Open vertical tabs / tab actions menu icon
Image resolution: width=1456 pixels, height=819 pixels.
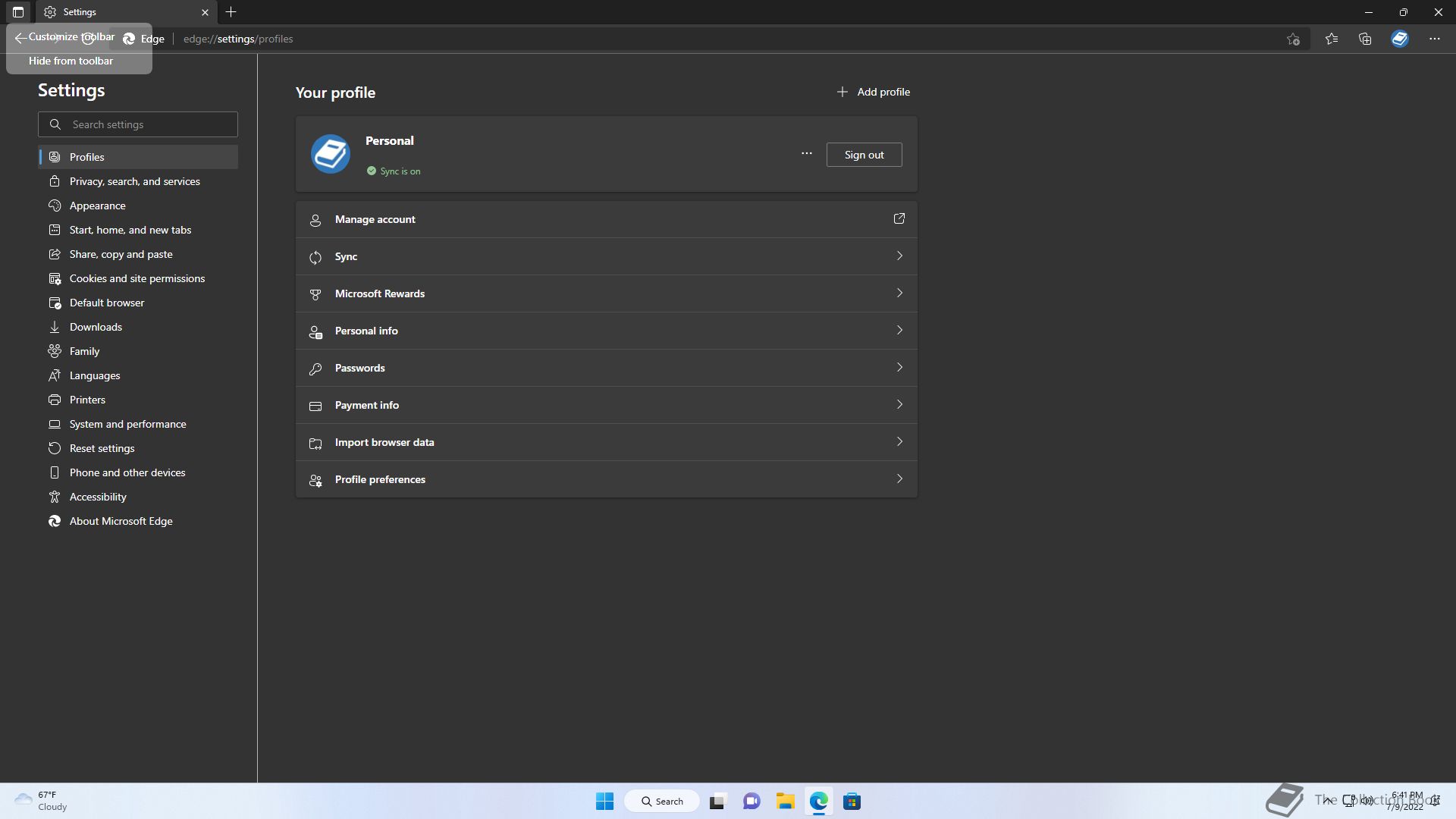pos(18,12)
